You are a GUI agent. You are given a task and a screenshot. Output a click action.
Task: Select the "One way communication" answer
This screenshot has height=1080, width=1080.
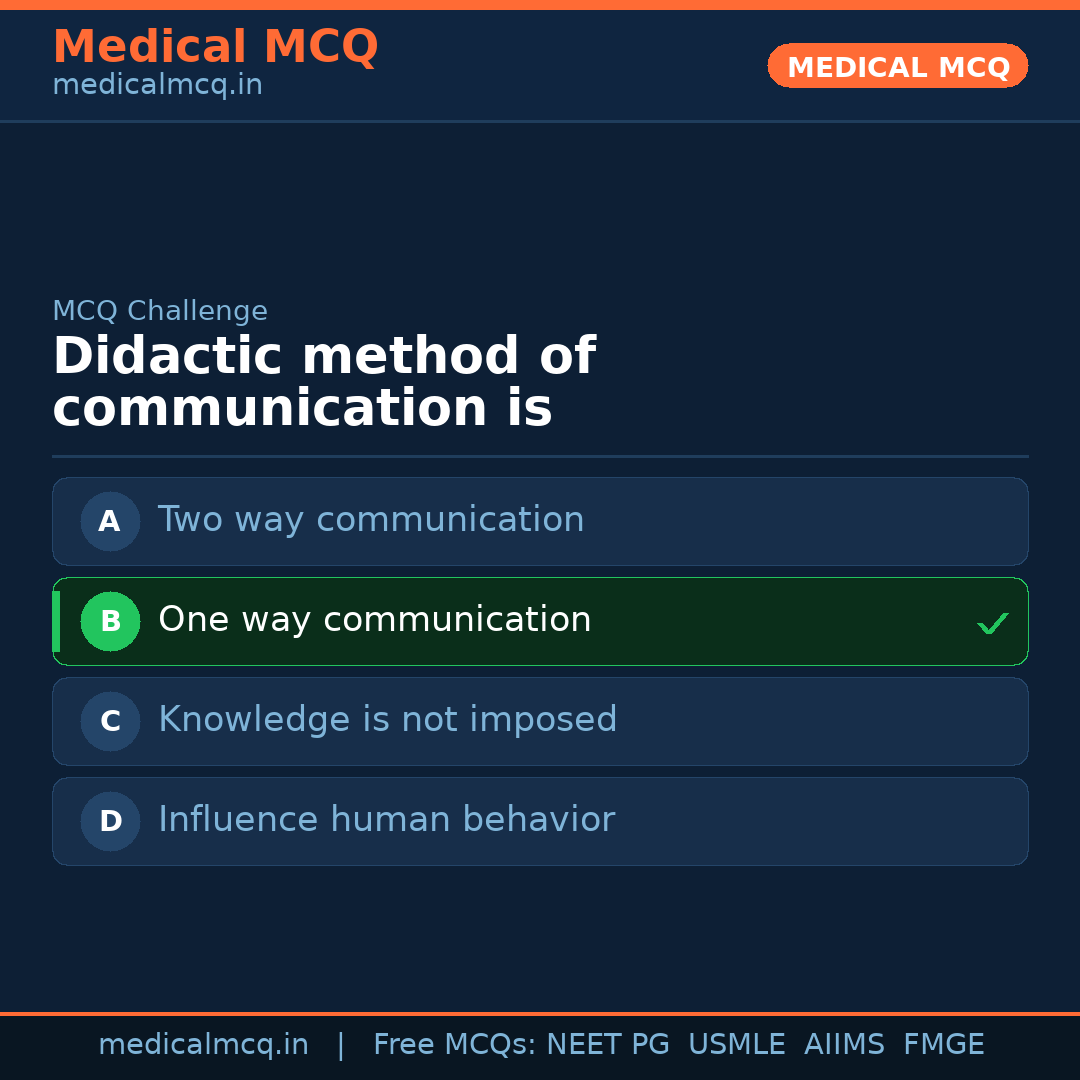375,620
